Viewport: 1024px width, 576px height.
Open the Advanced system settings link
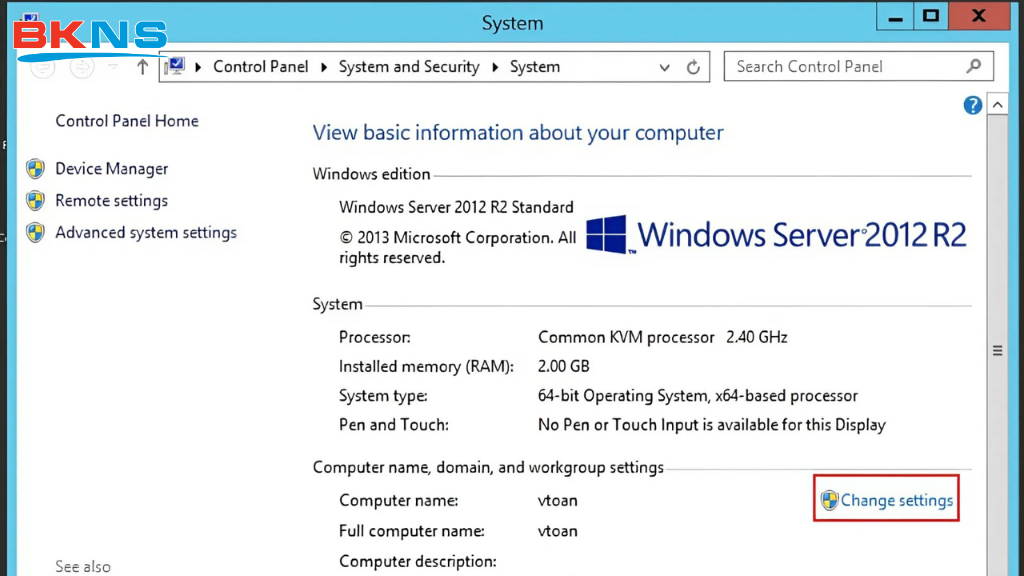[146, 233]
